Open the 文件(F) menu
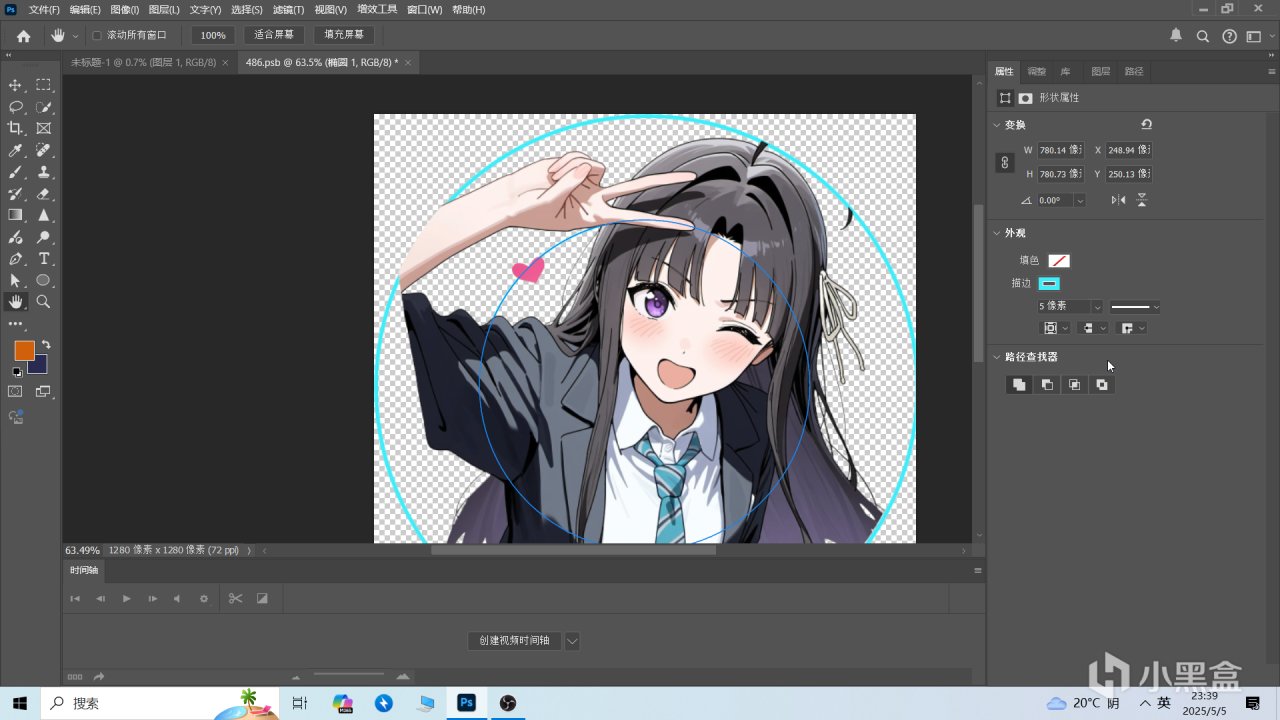Screen dimensions: 1280x720 [x=44, y=10]
